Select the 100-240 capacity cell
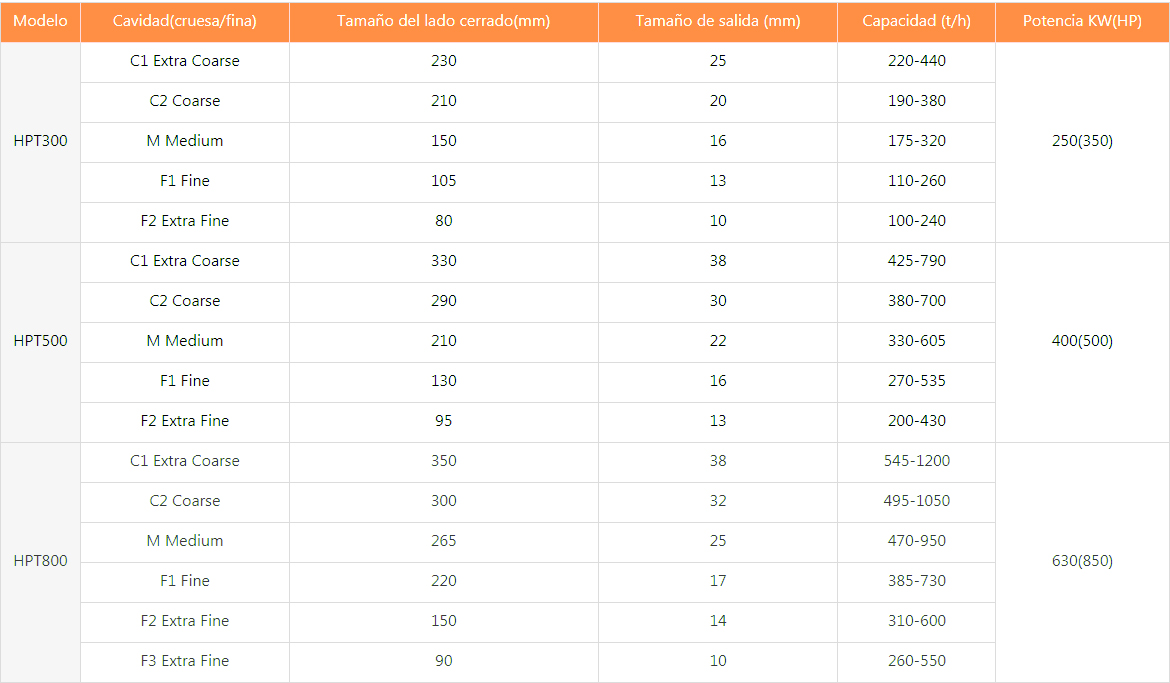This screenshot has height=683, width=1170. (x=917, y=221)
